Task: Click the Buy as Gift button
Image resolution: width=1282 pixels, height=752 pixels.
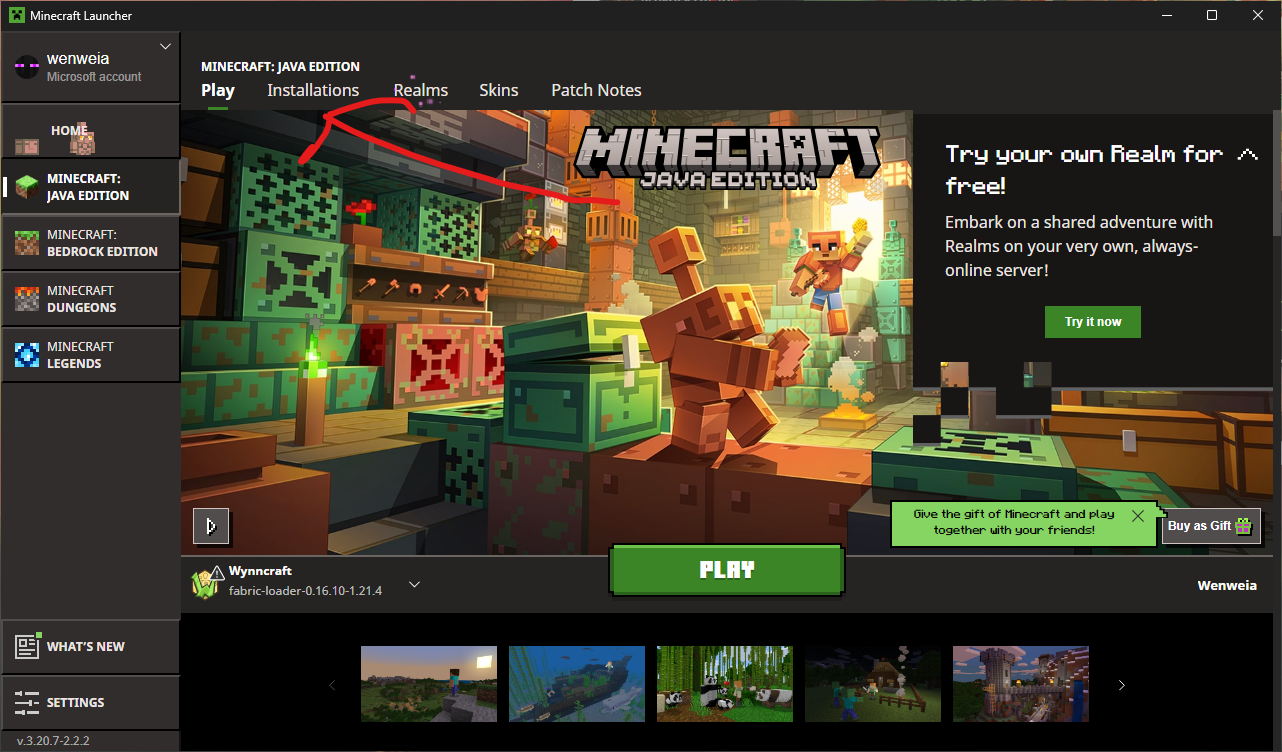Action: click(x=1210, y=526)
